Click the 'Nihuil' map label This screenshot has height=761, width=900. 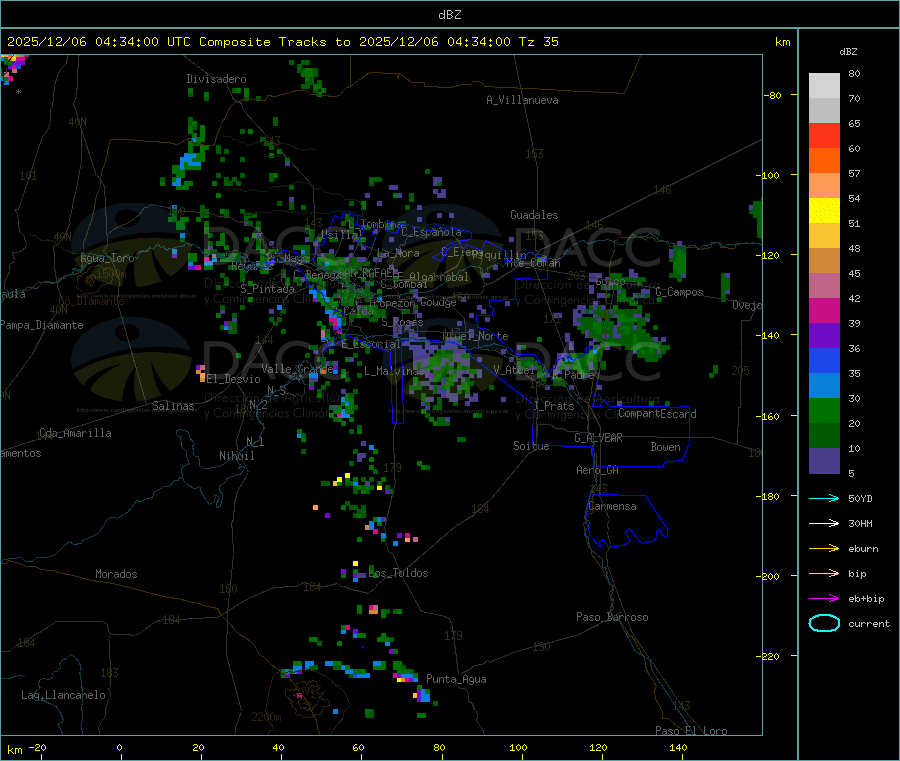pyautogui.click(x=236, y=456)
